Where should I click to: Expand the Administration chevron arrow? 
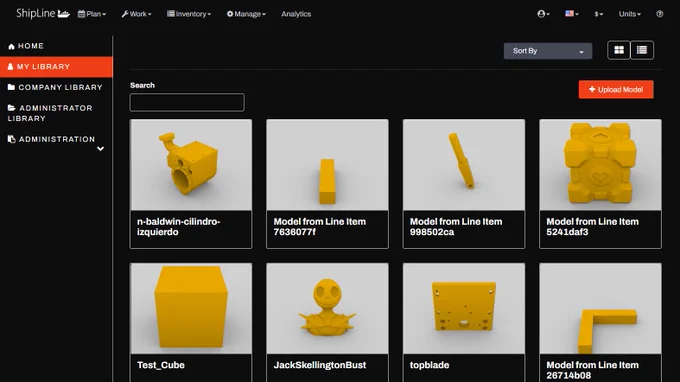pyautogui.click(x=100, y=149)
